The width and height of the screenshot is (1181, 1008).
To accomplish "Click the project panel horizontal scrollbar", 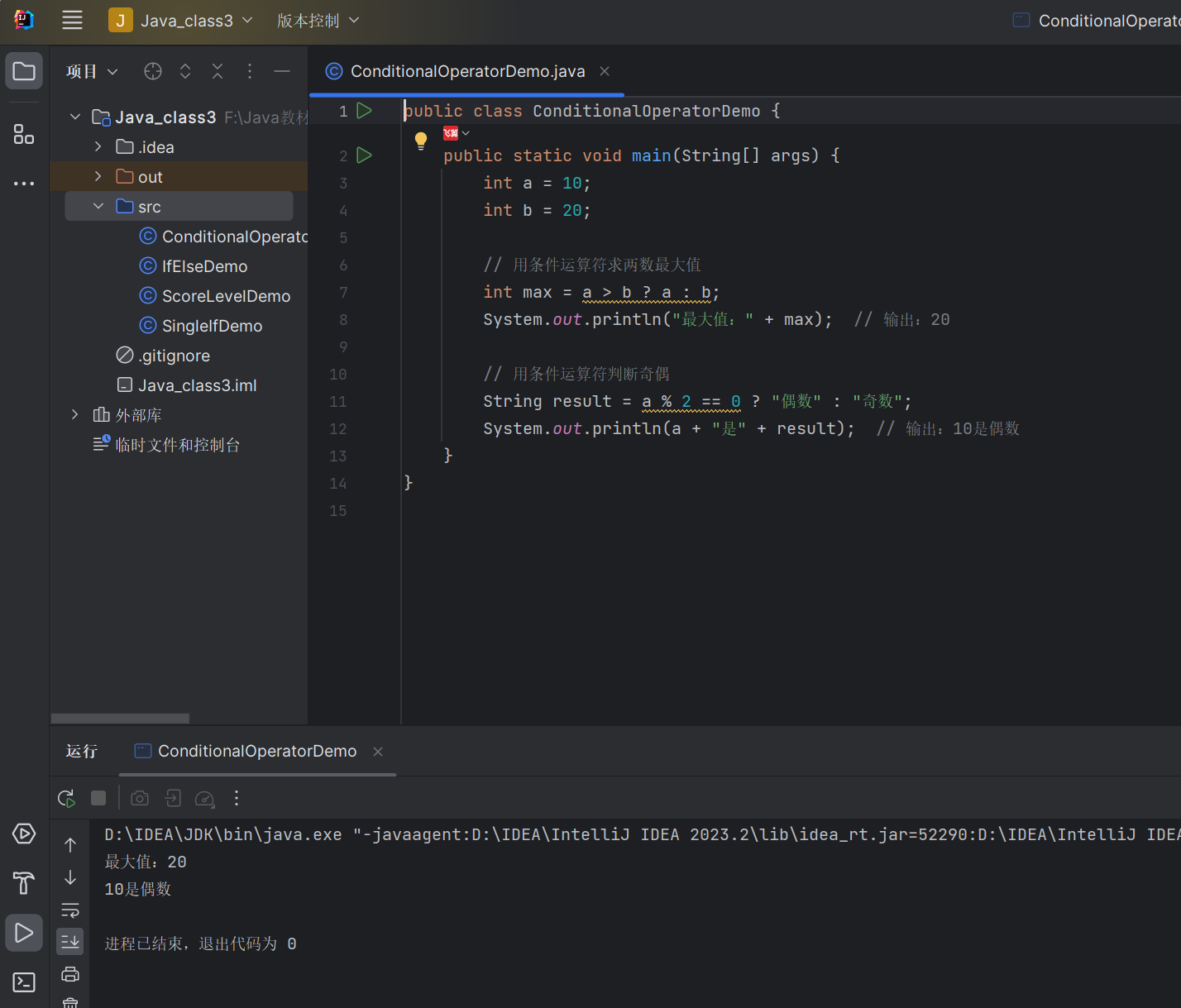I will coord(120,719).
